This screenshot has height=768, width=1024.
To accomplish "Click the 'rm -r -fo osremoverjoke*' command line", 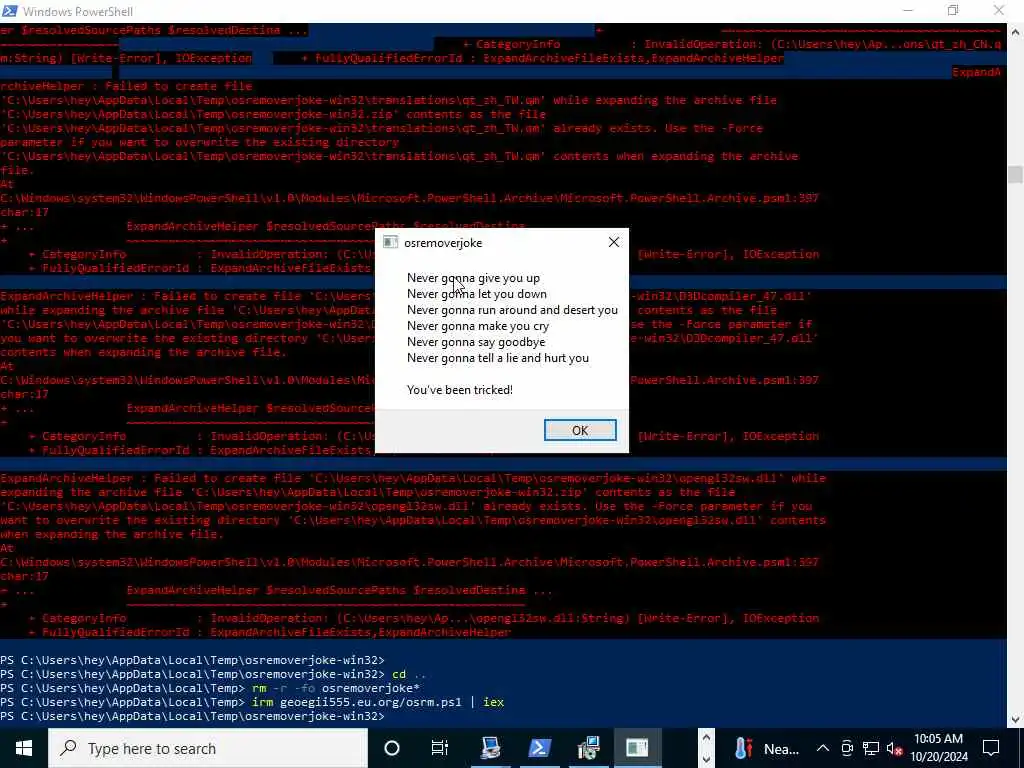I will 336,688.
